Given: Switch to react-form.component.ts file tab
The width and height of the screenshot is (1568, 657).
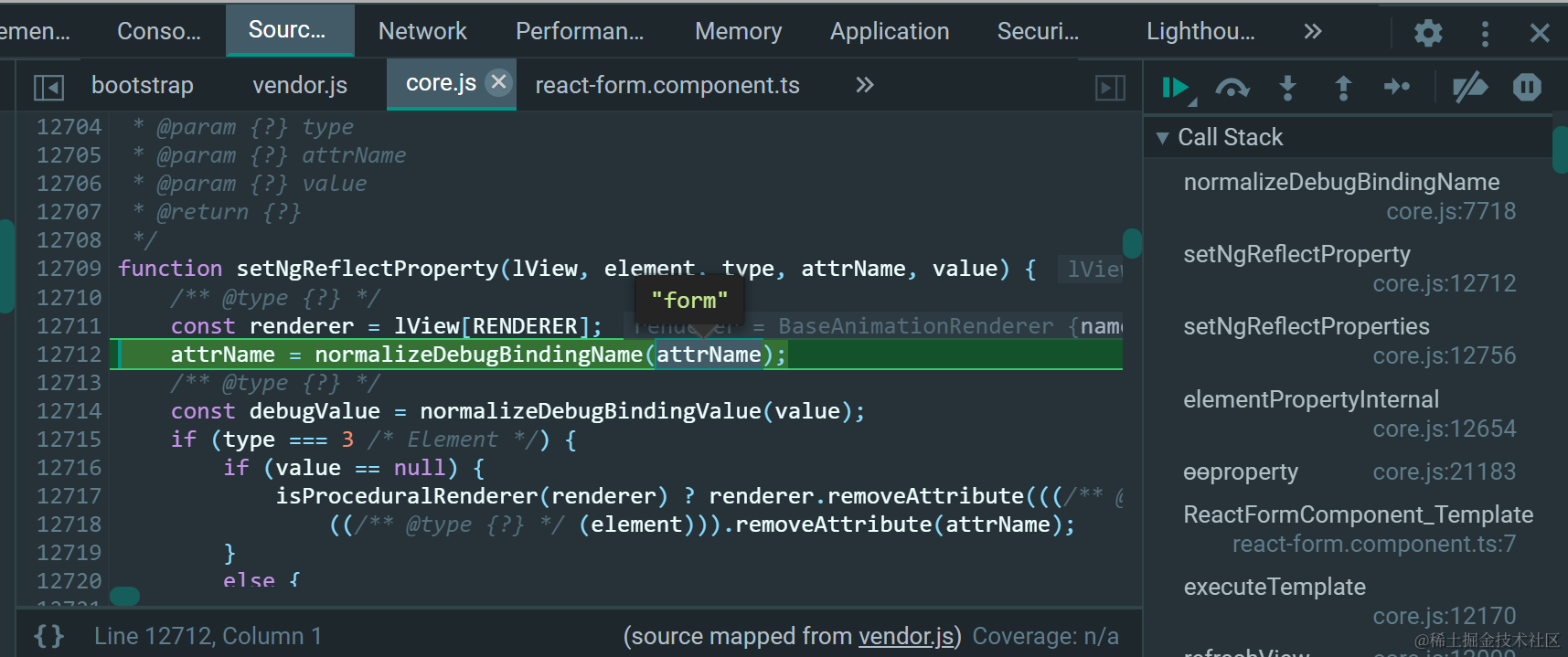Looking at the screenshot, I should pos(667,85).
